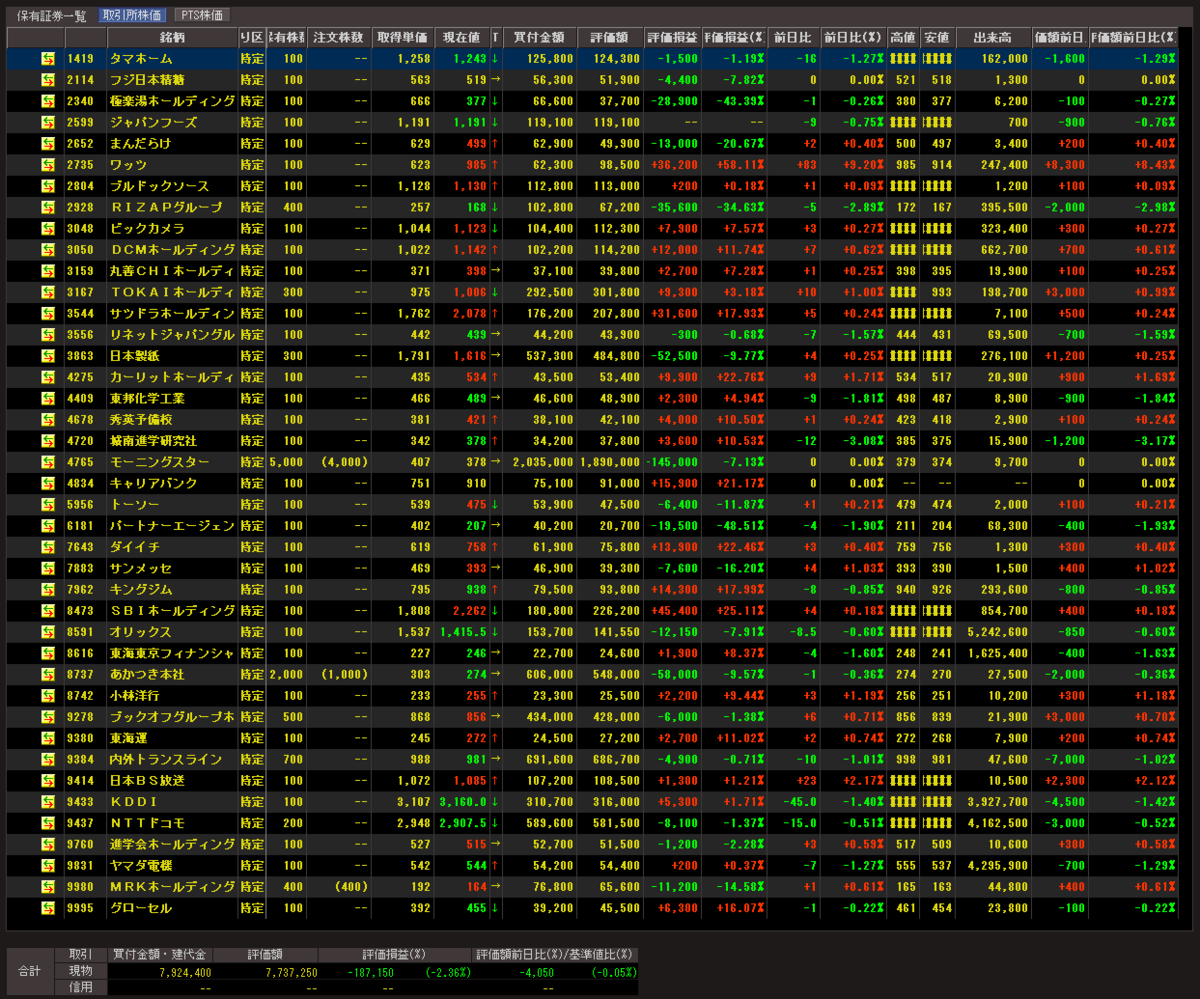
Task: Click the trade icon for ワッツ row
Action: click(x=48, y=165)
